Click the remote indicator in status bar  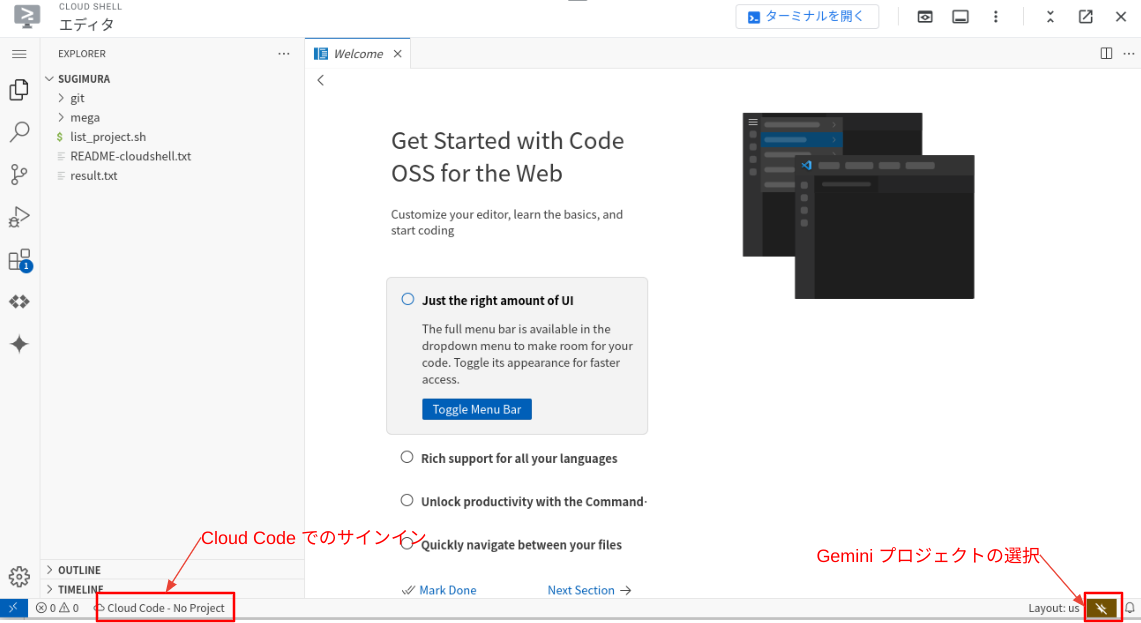[13, 608]
